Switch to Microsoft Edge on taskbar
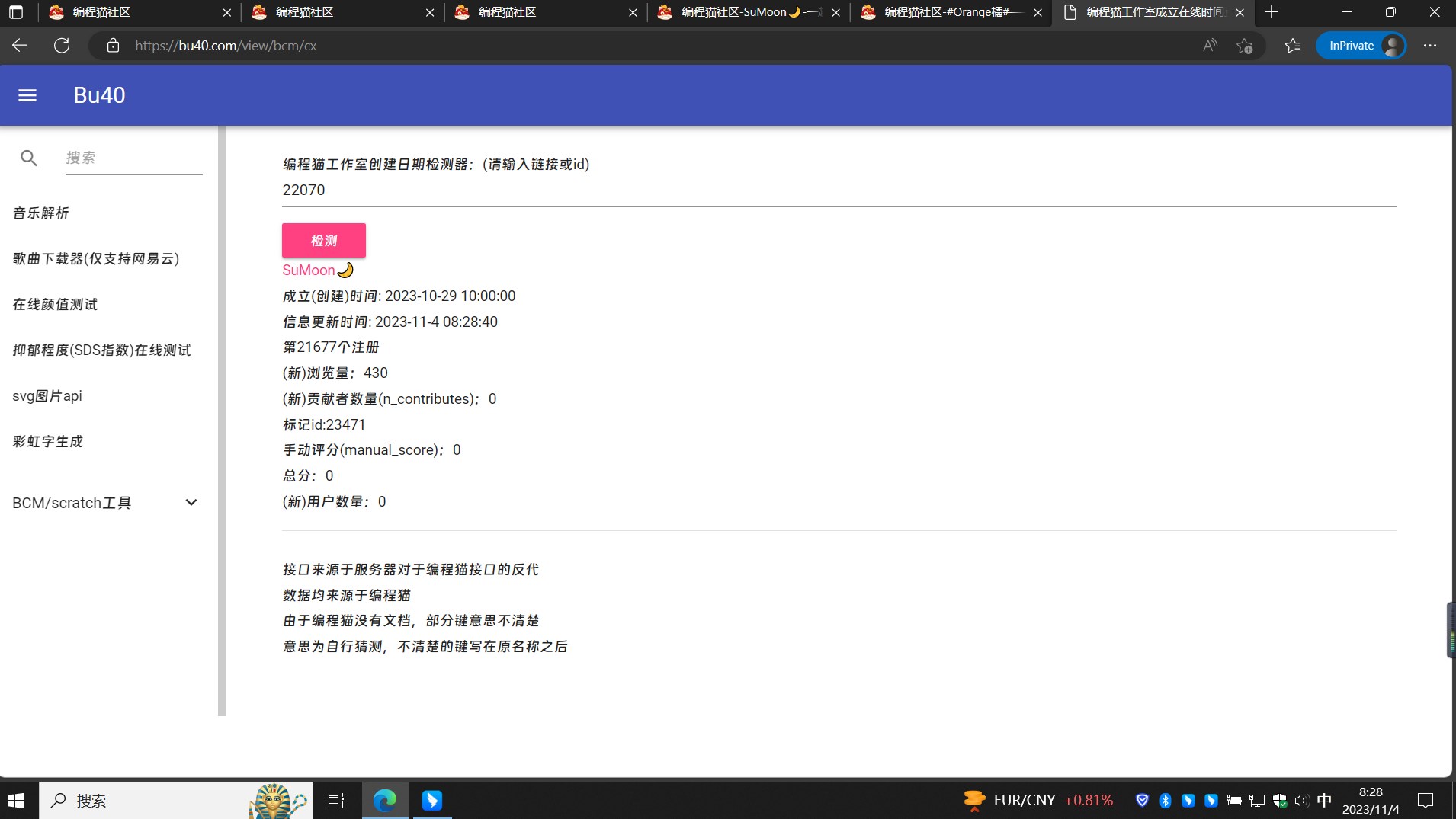 [x=385, y=801]
